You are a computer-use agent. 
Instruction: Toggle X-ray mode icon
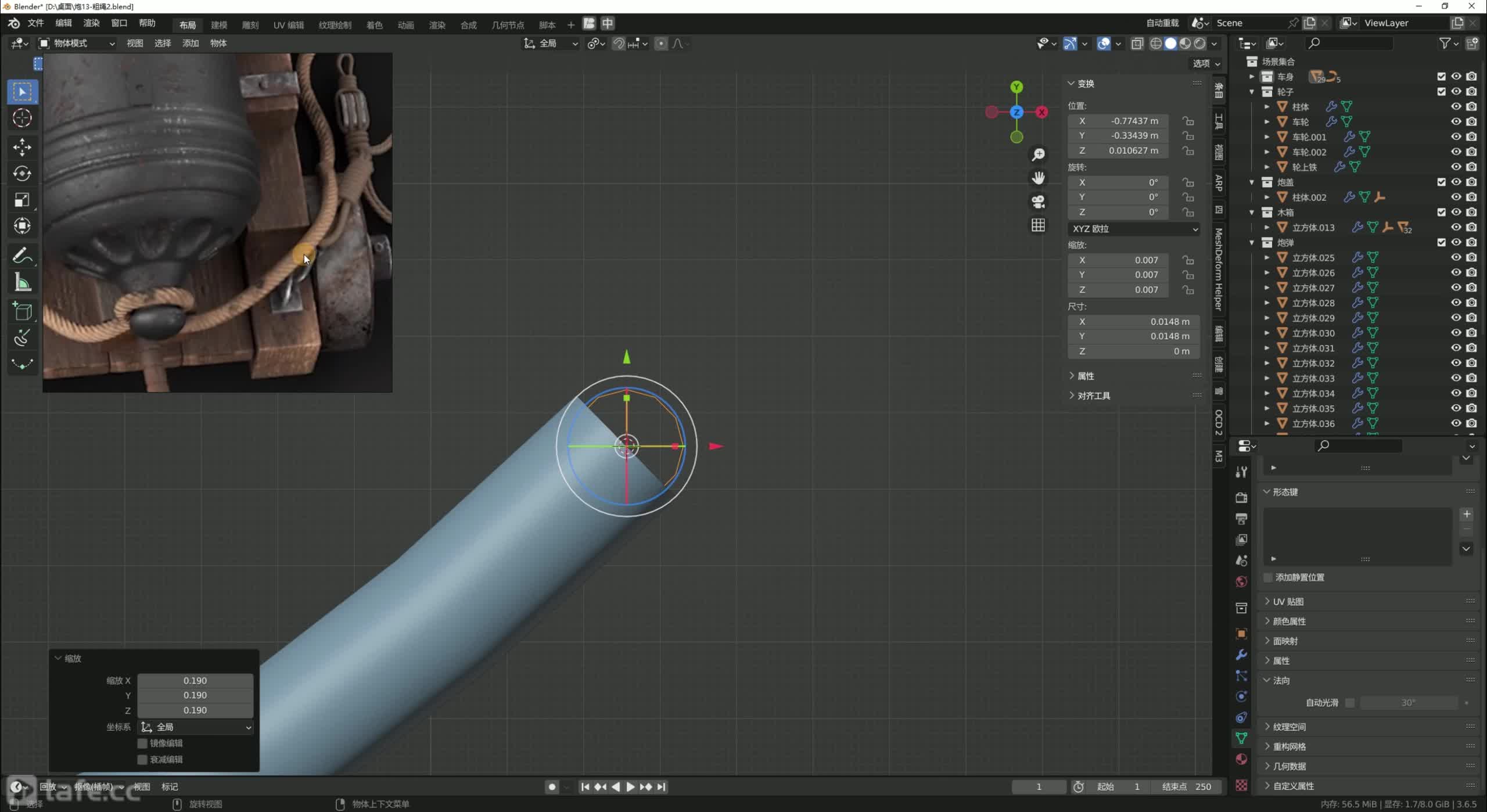1137,44
